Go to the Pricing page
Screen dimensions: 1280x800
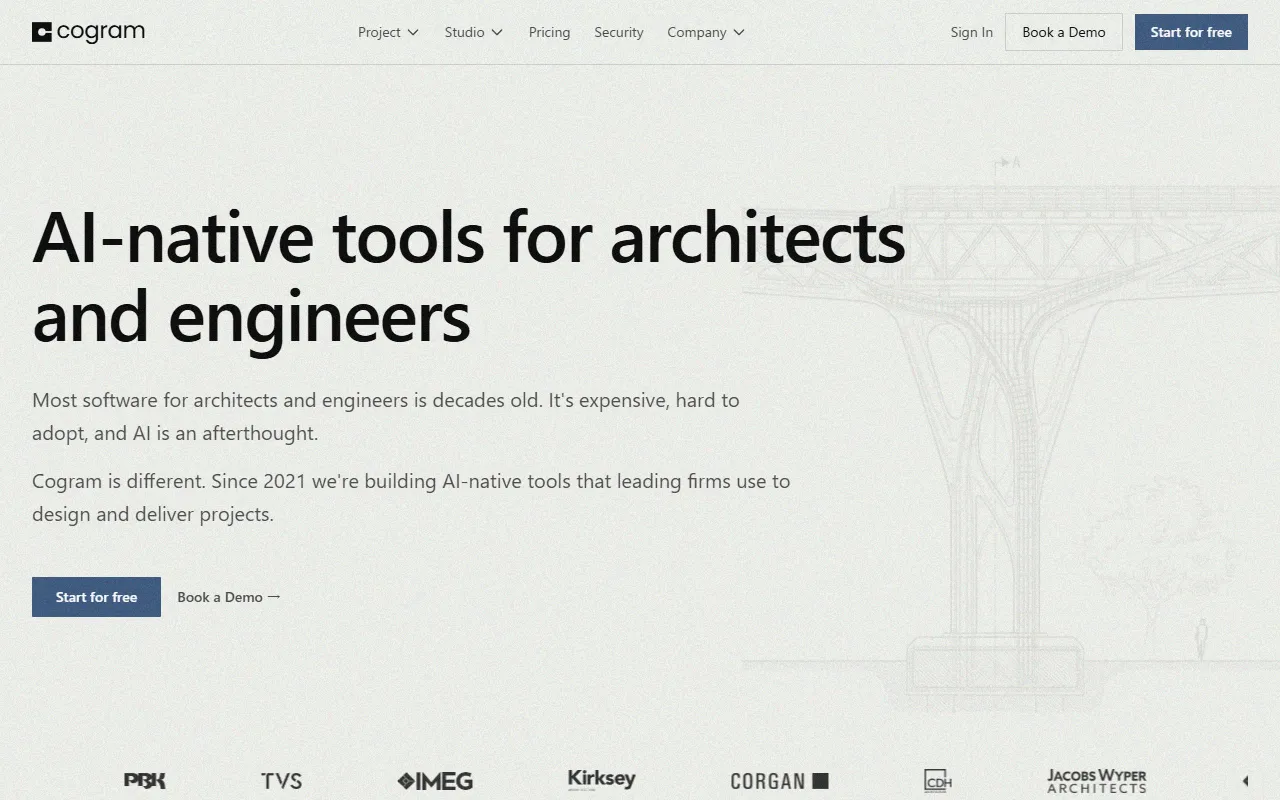tap(549, 32)
